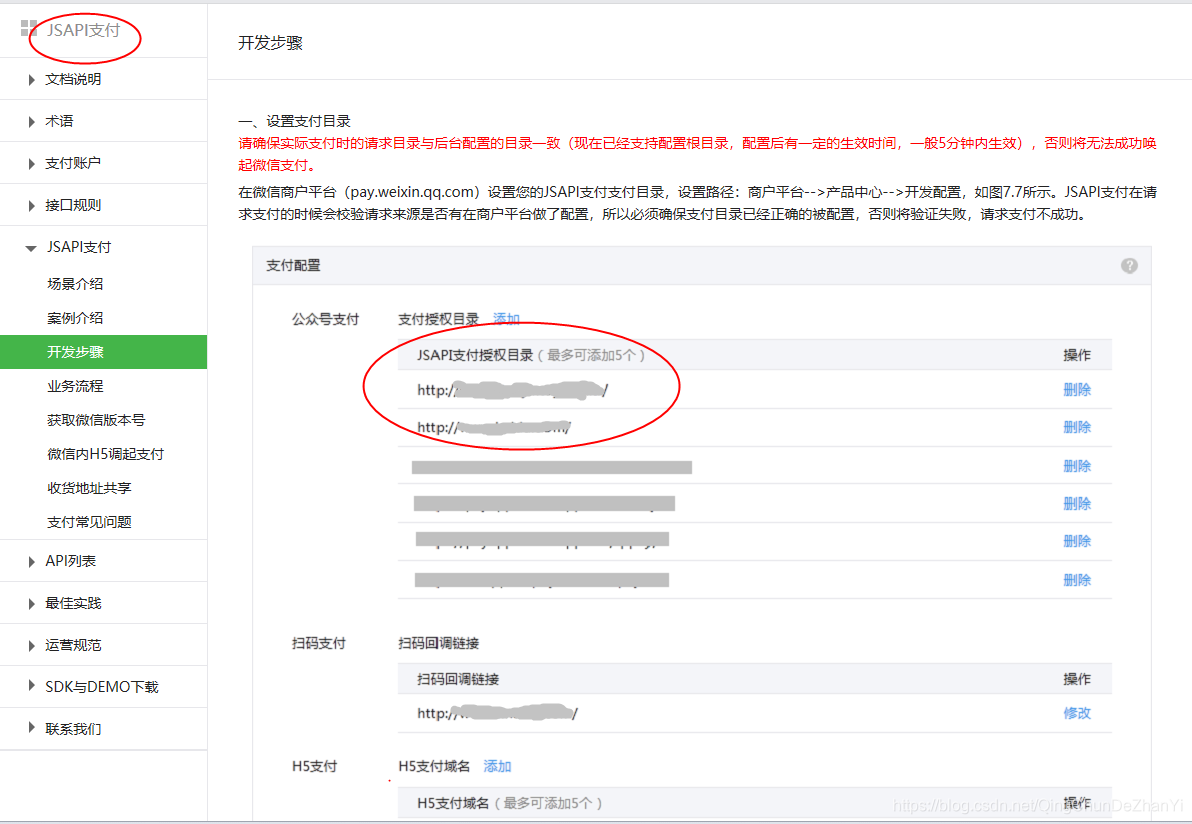This screenshot has width=1192, height=824.
Task: Click 添加 next to 支付授权目录
Action: point(506,319)
